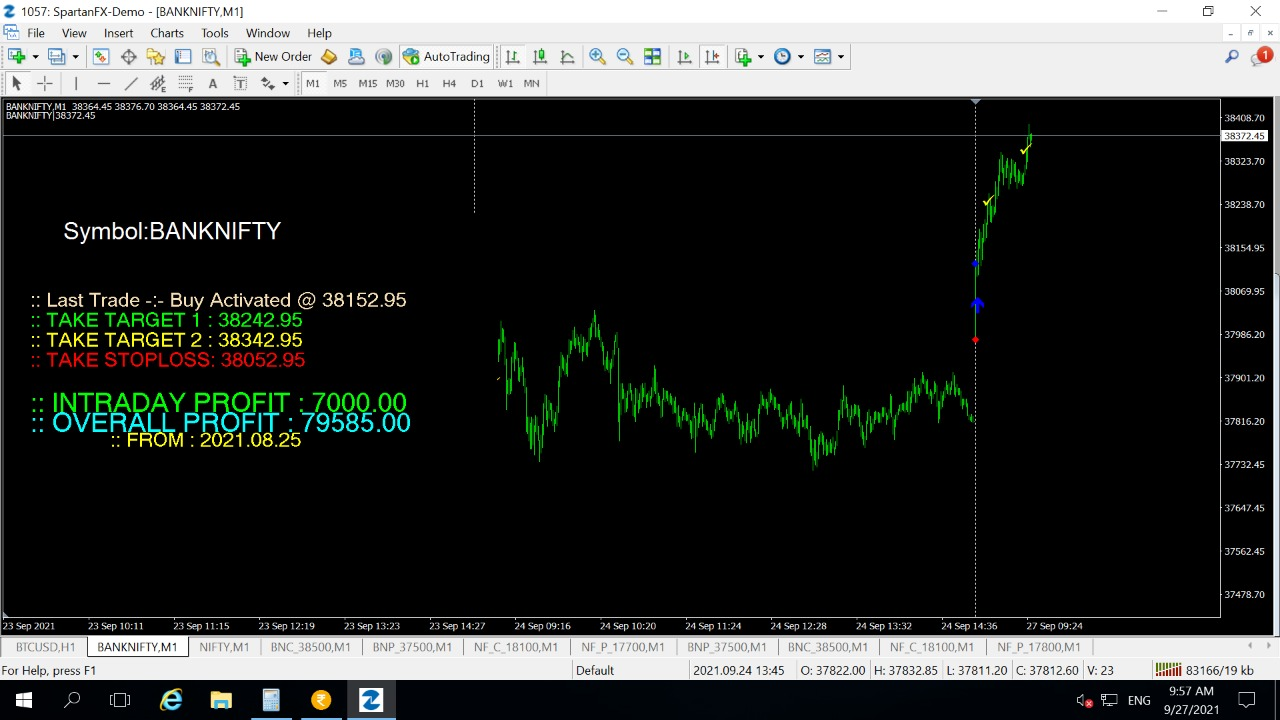
Task: Switch to H1 timeframe
Action: (x=422, y=83)
